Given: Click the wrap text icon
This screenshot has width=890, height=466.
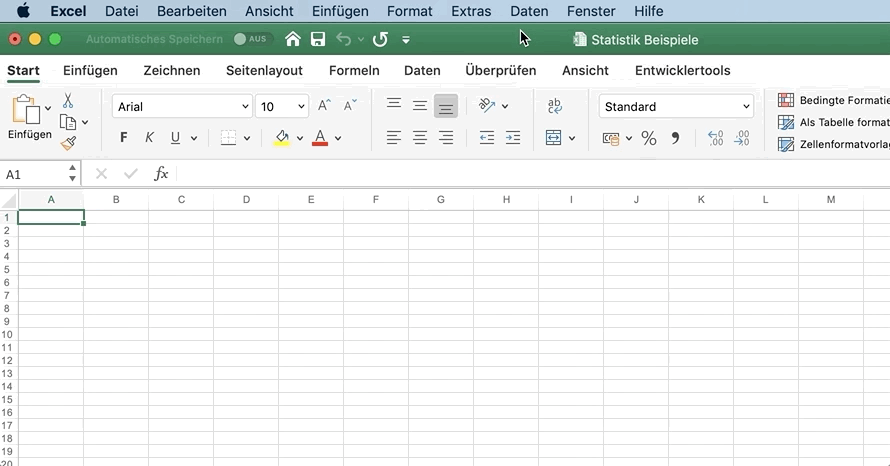Looking at the screenshot, I should tap(555, 106).
